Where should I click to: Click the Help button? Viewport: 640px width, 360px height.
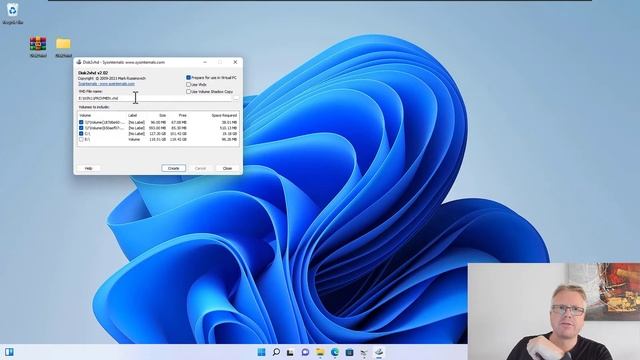(x=88, y=168)
